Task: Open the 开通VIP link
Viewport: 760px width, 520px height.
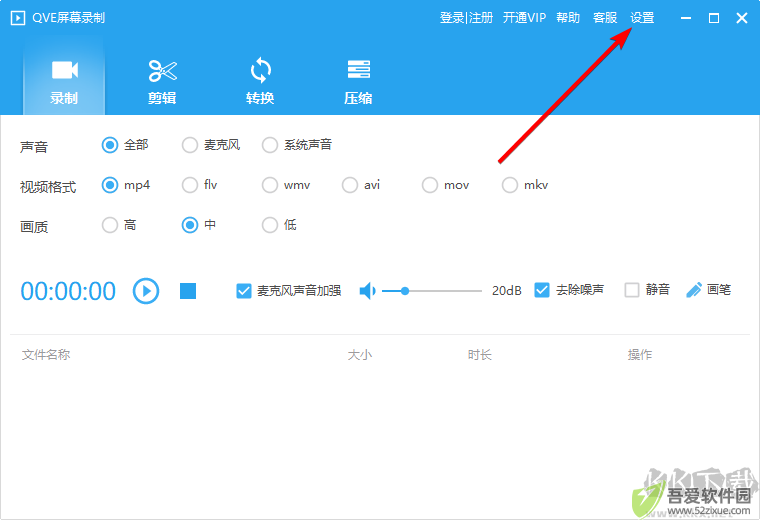Action: pos(524,18)
